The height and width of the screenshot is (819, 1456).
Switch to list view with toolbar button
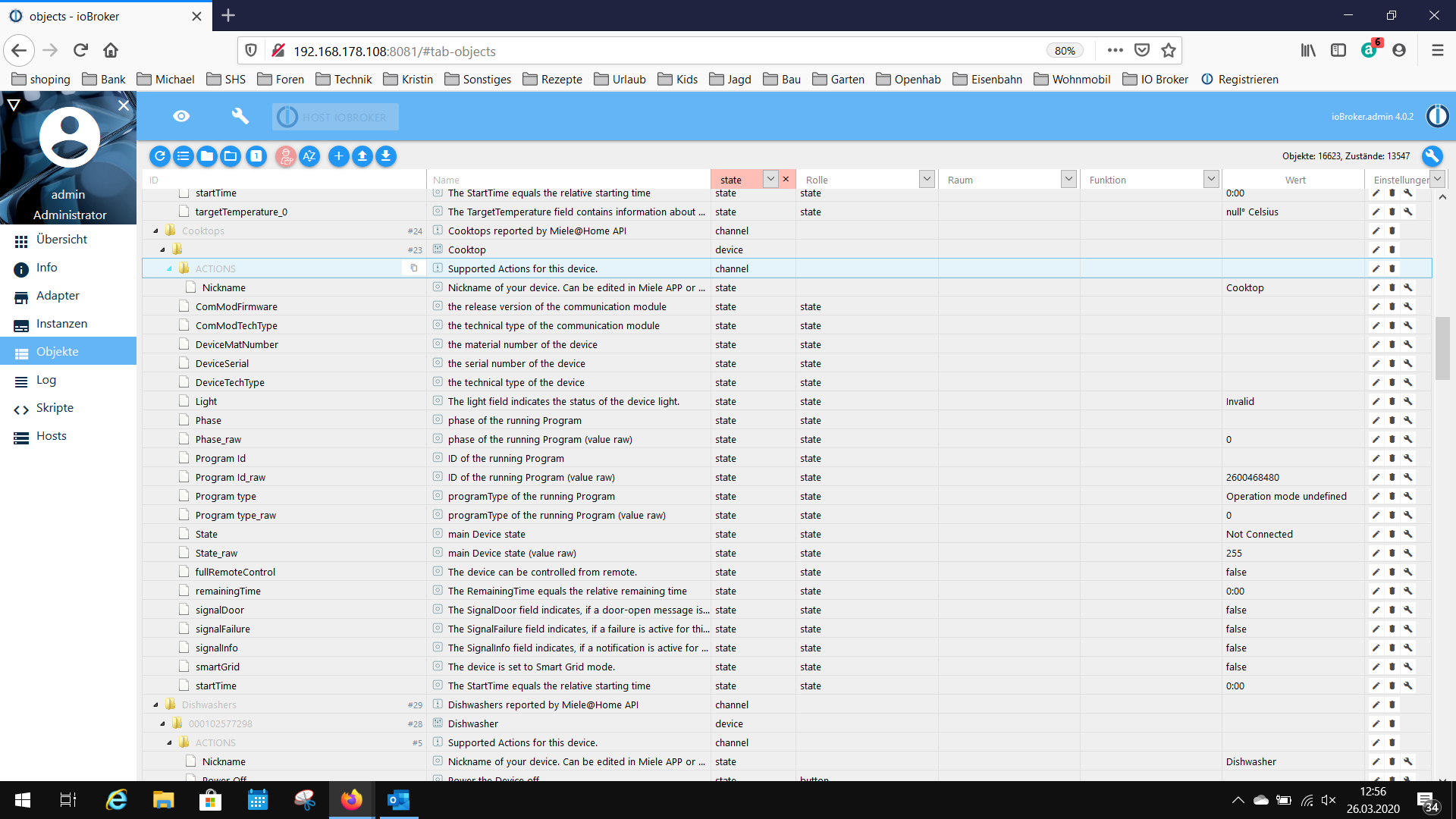pos(184,156)
